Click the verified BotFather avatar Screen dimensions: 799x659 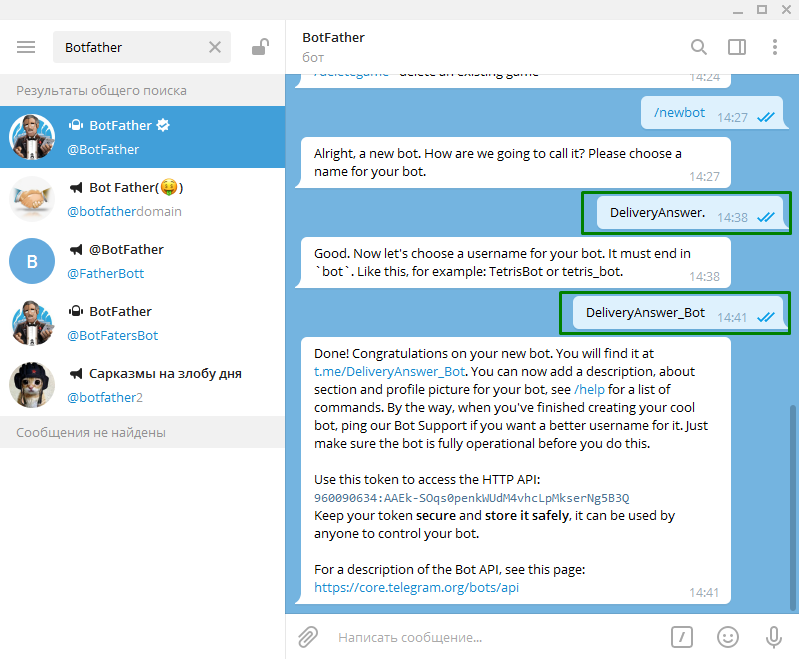tap(32, 137)
